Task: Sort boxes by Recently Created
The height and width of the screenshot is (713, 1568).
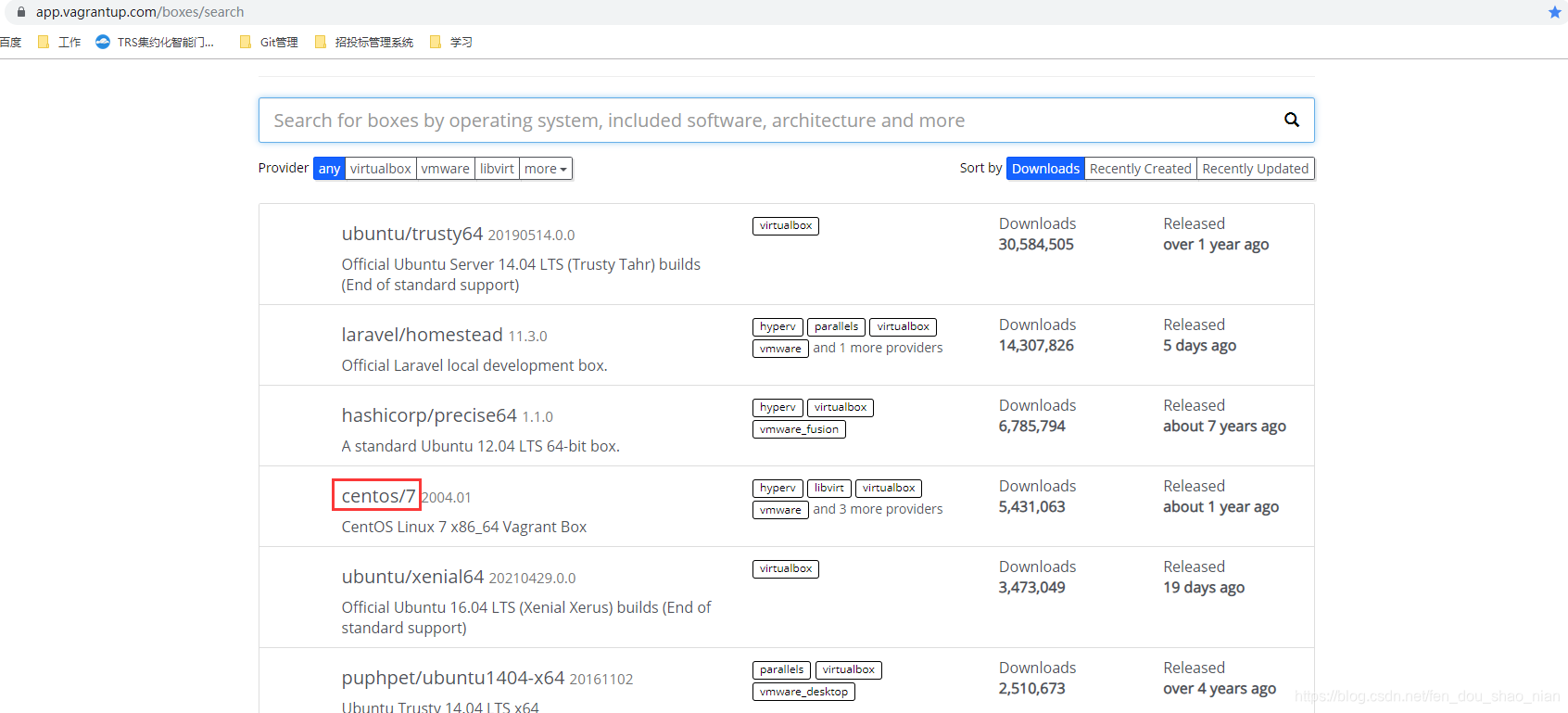Action: 1140,169
